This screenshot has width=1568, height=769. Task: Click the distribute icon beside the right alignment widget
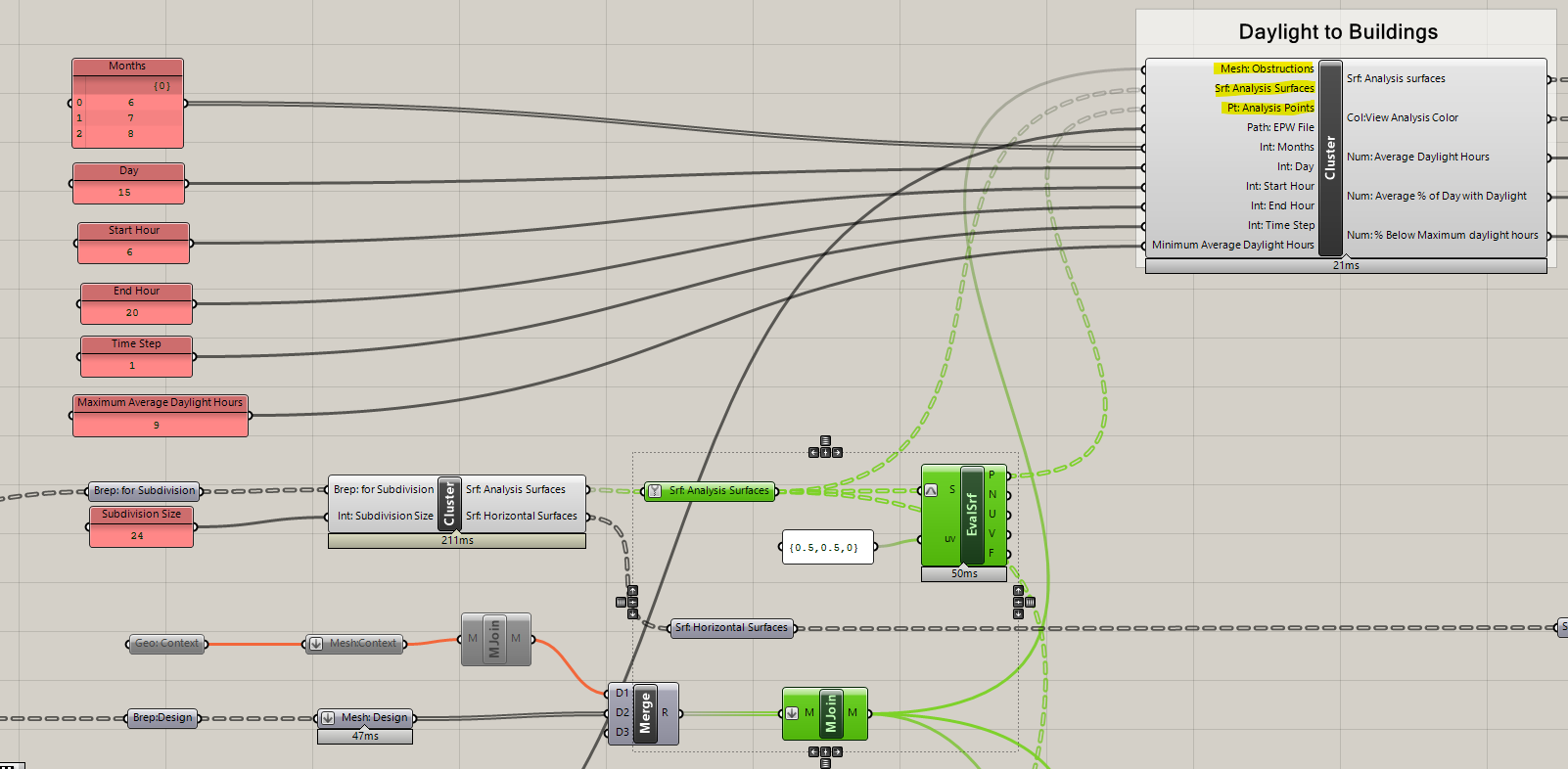tap(1030, 602)
